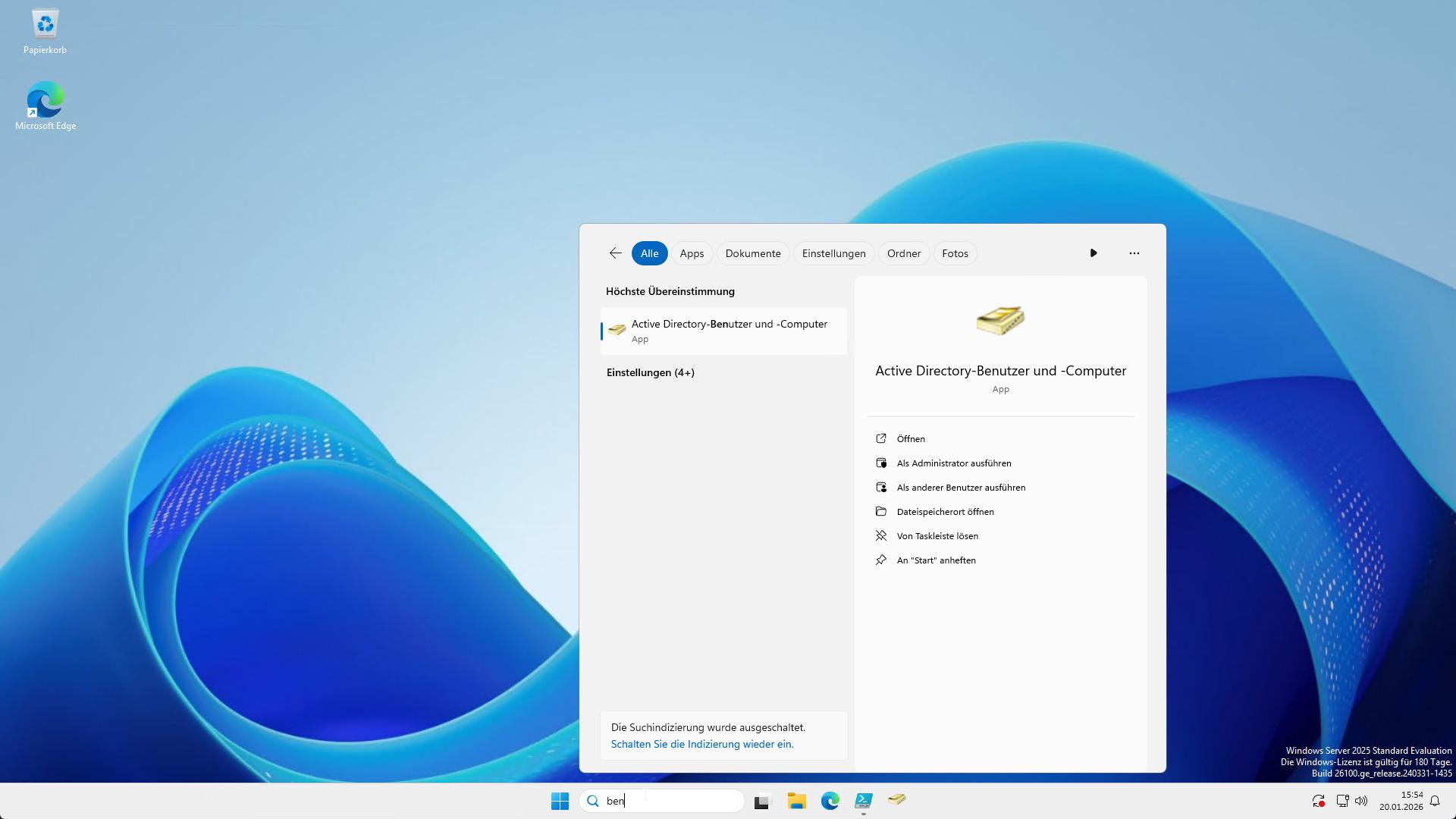Click Active Directory icon pinned on taskbar
The width and height of the screenshot is (1456, 819).
point(897,799)
